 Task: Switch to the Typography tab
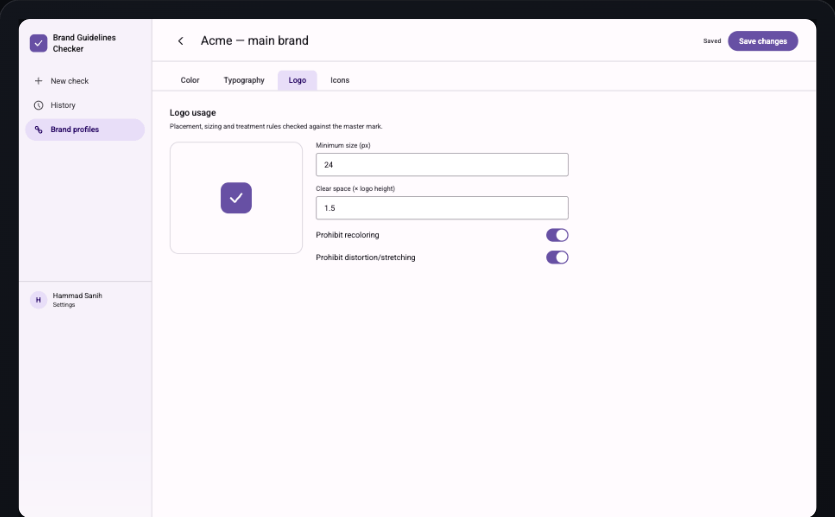244,80
